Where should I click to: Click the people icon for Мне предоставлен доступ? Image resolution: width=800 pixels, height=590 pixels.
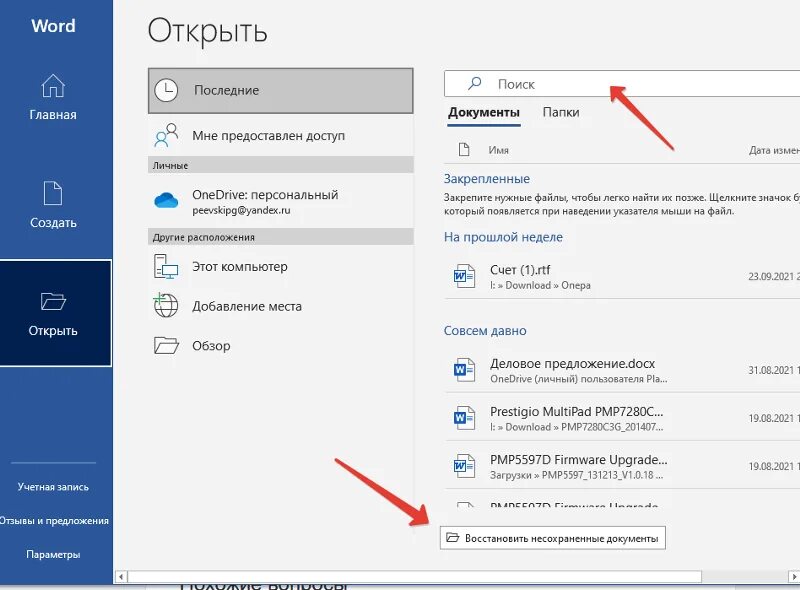[166, 136]
